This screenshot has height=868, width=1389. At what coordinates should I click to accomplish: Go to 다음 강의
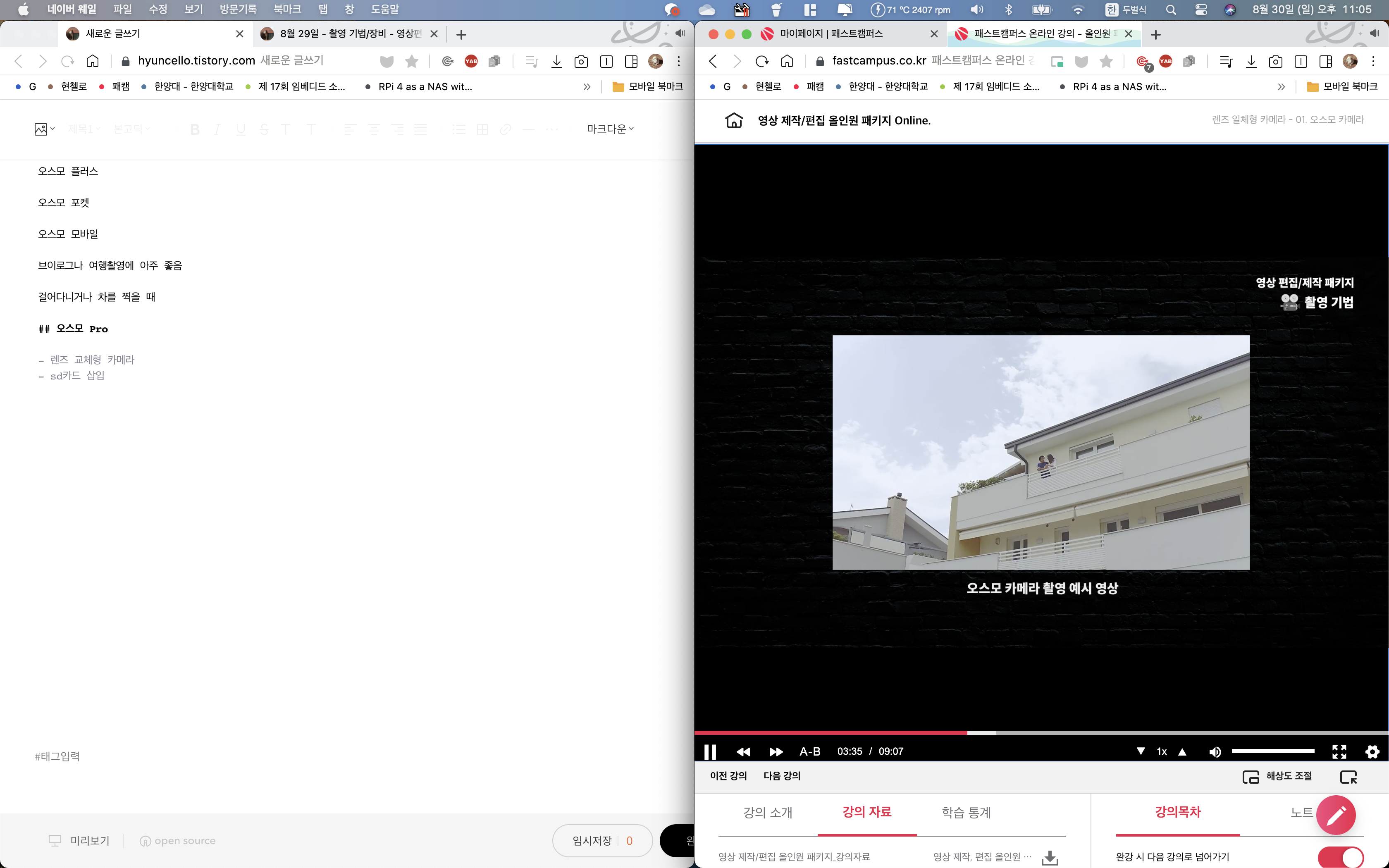coord(782,775)
